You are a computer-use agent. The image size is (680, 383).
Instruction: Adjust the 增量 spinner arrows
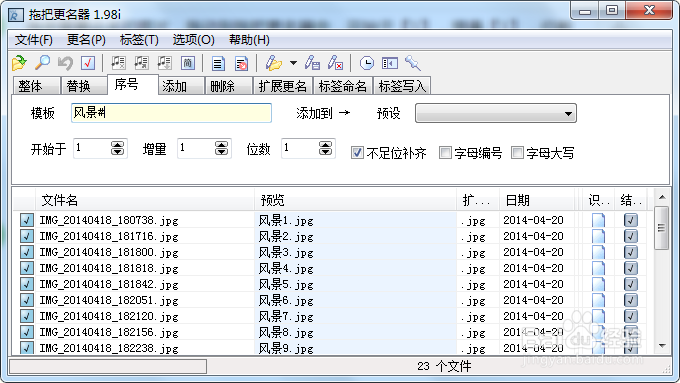221,148
